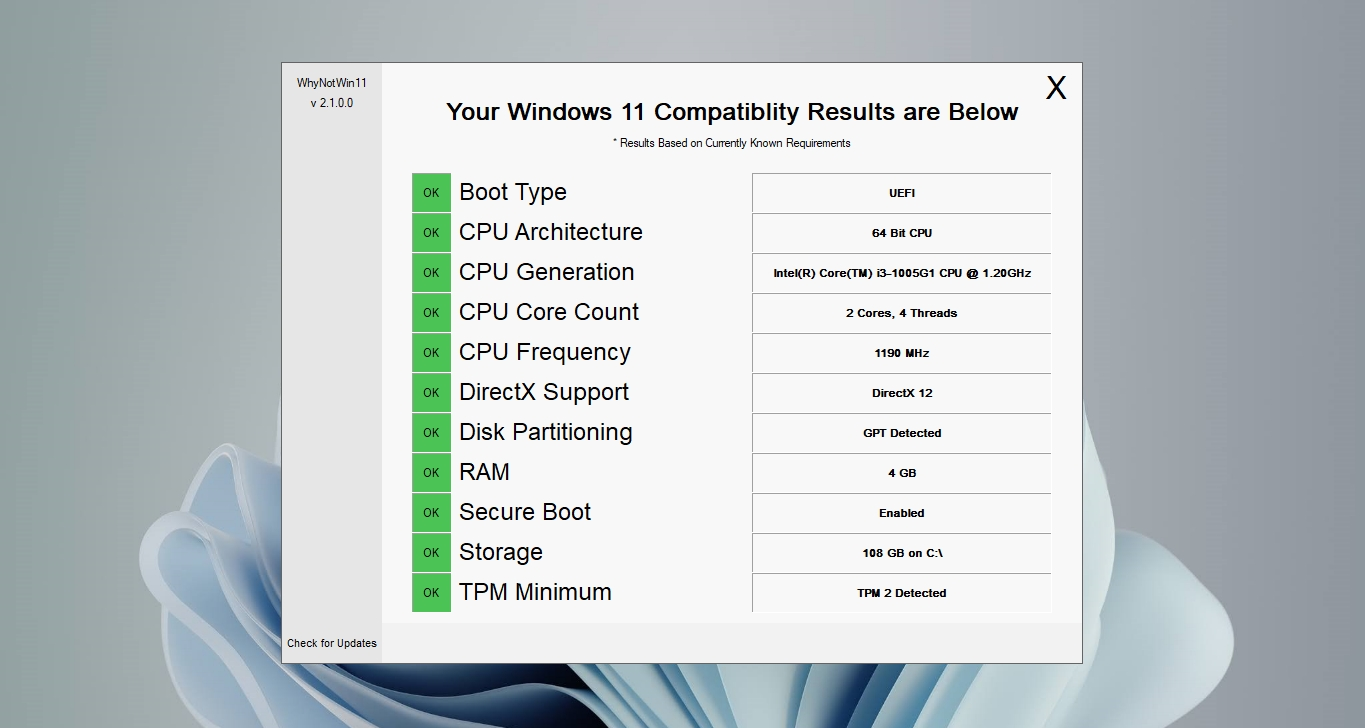The image size is (1365, 728).
Task: Click the 4 GB result value
Action: (902, 473)
